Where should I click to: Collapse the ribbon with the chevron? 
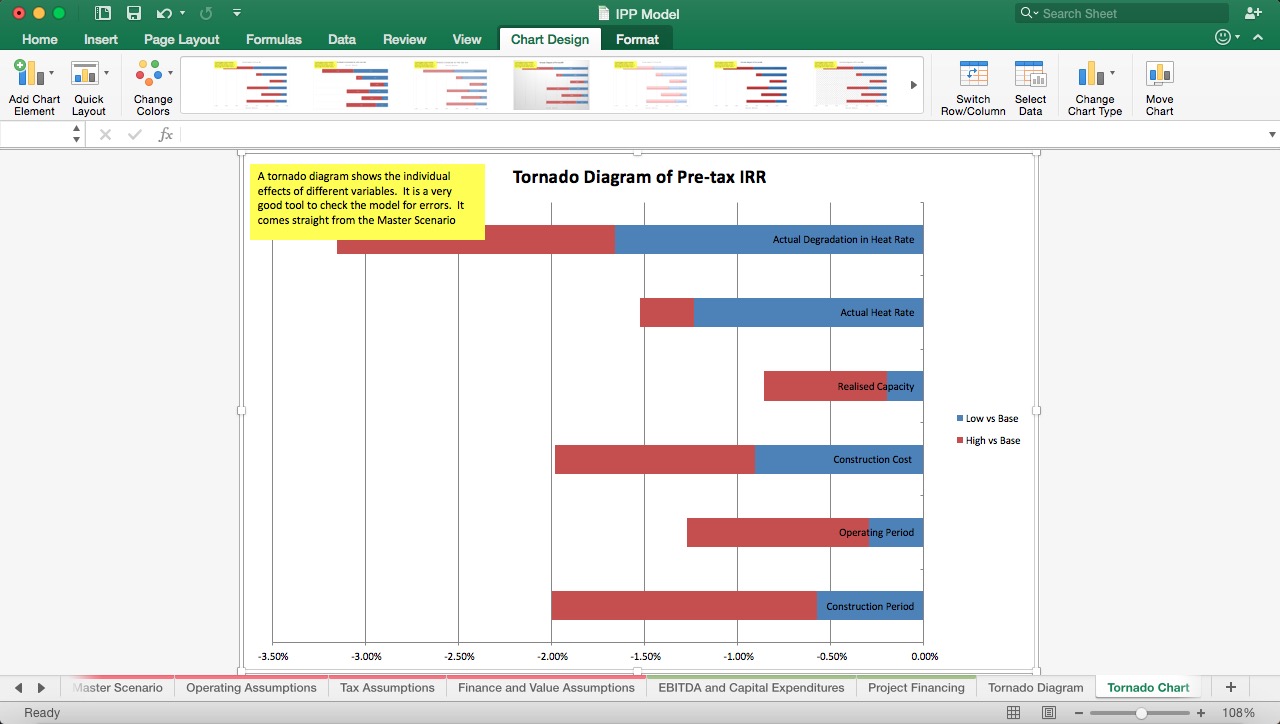[x=1258, y=36]
